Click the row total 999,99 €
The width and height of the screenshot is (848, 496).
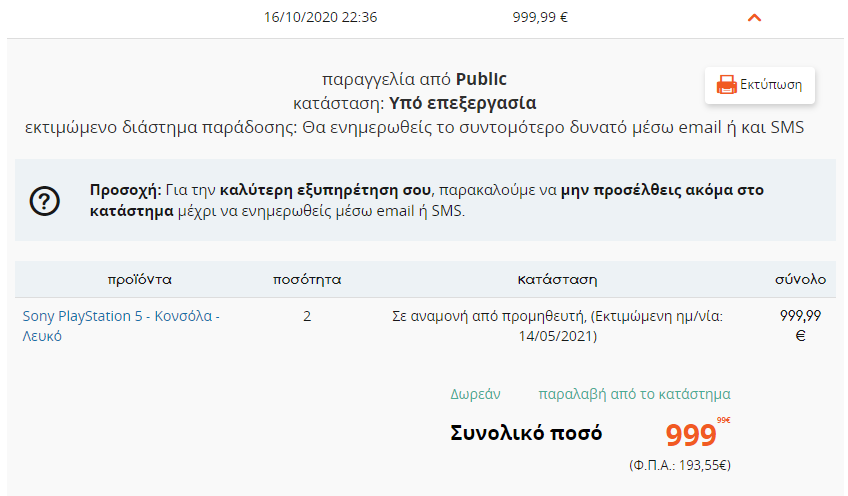tap(800, 326)
